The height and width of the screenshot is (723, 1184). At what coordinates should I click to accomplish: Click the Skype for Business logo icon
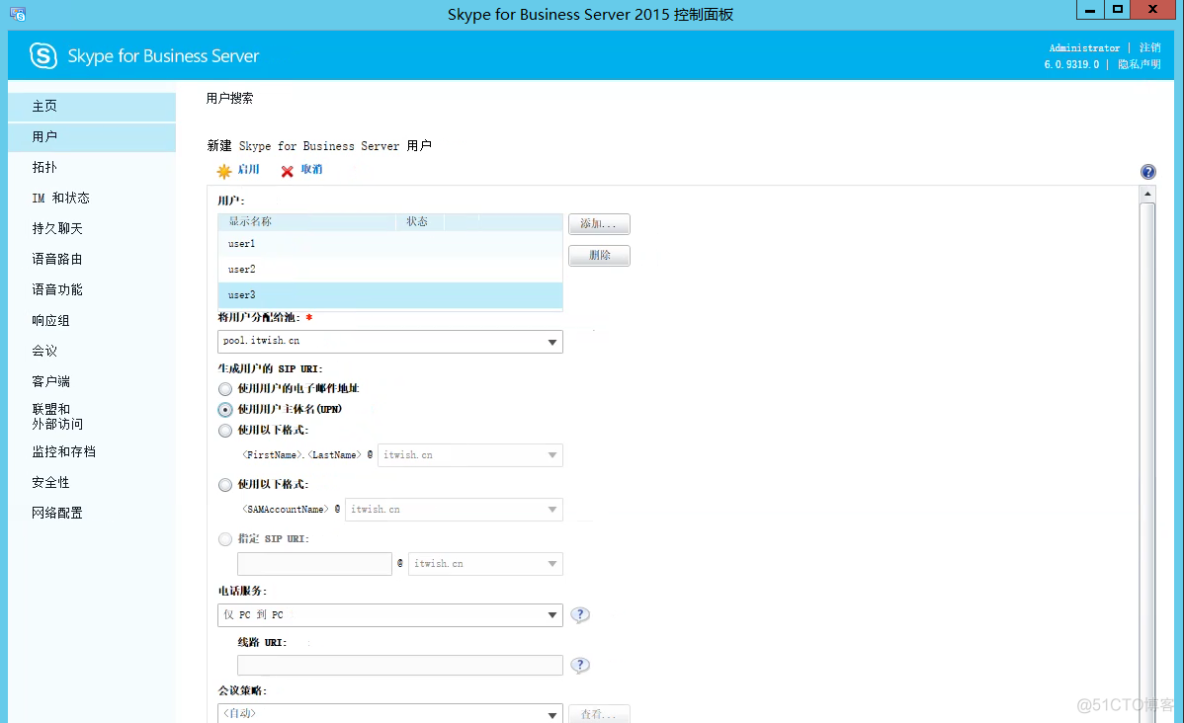[43, 55]
